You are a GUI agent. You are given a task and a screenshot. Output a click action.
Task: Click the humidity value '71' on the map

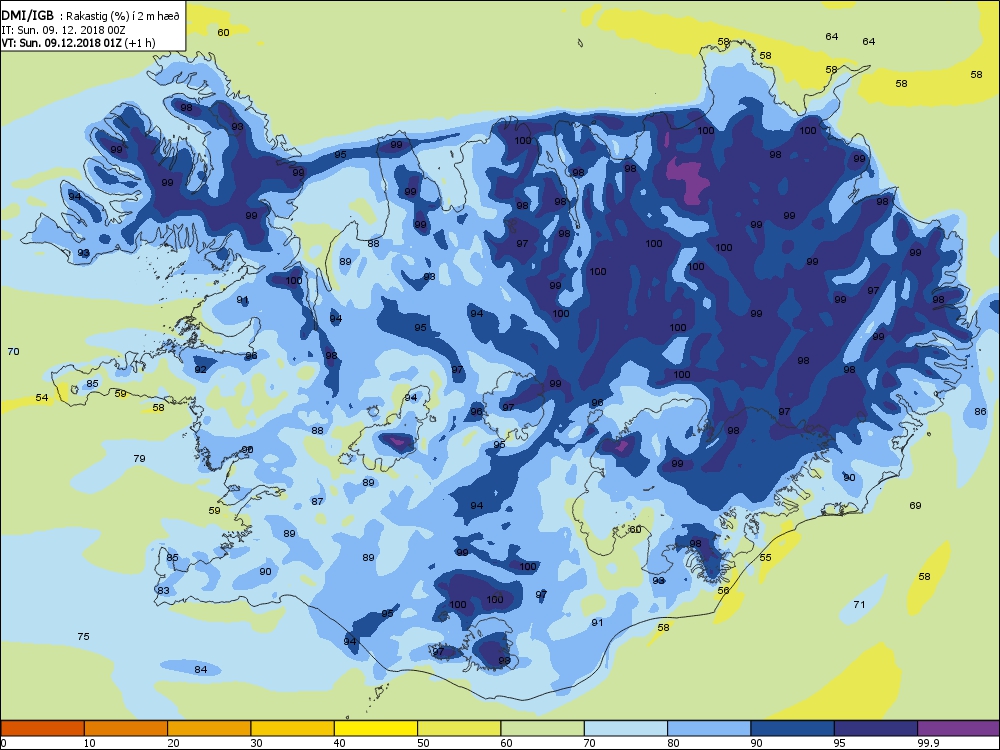(859, 604)
